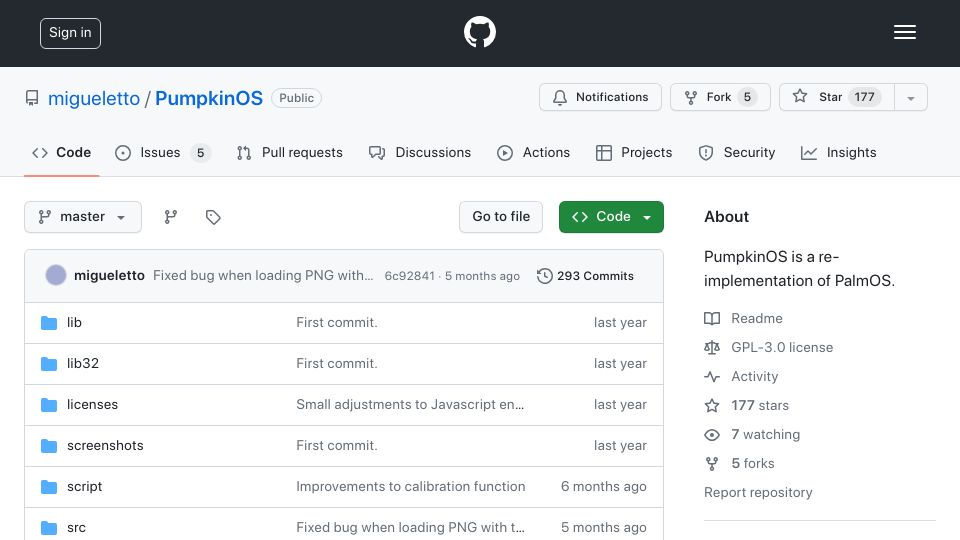Switch to the Issues tab
The width and height of the screenshot is (960, 540).
(163, 152)
